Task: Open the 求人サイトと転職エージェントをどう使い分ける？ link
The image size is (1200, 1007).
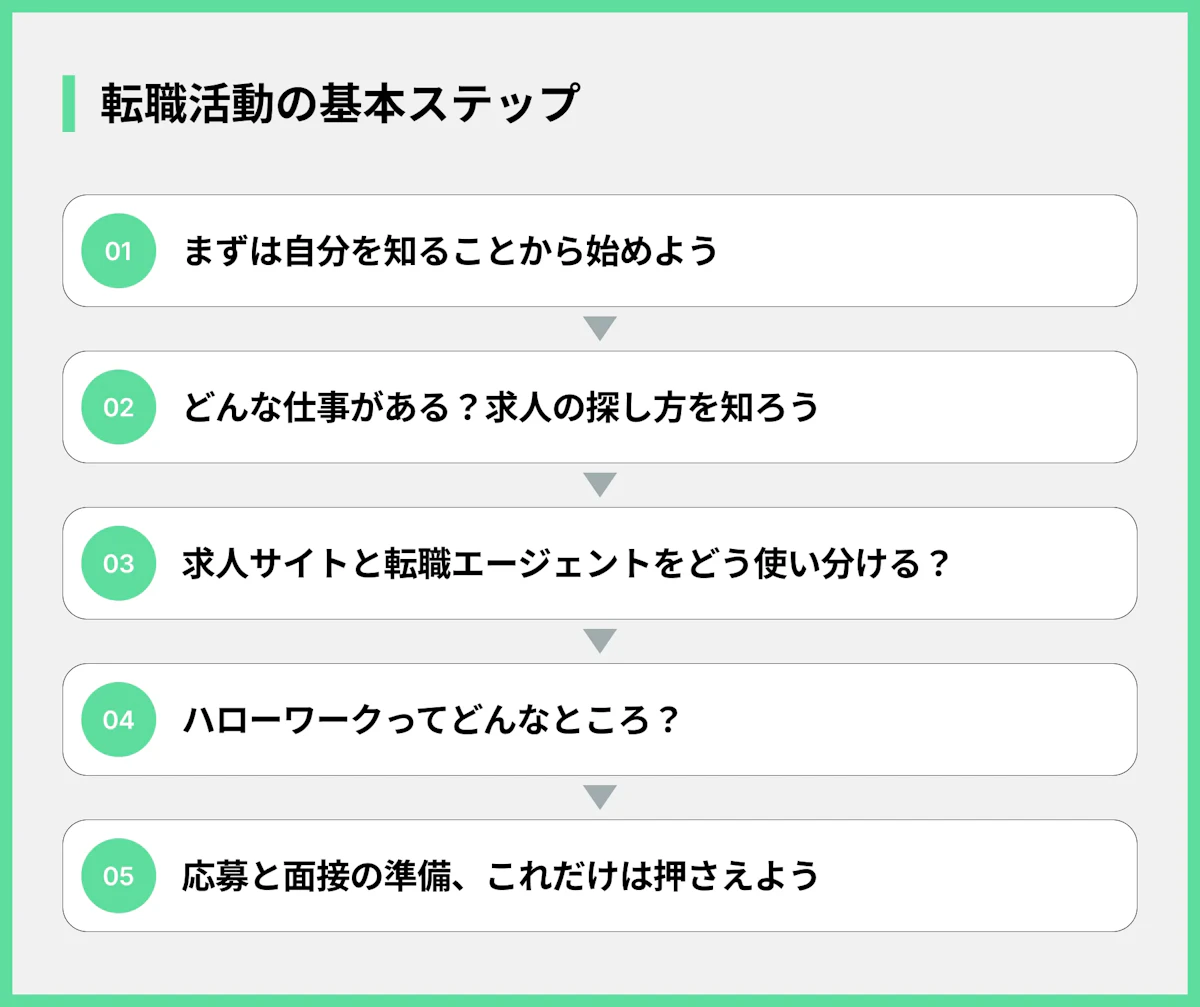Action: [565, 564]
